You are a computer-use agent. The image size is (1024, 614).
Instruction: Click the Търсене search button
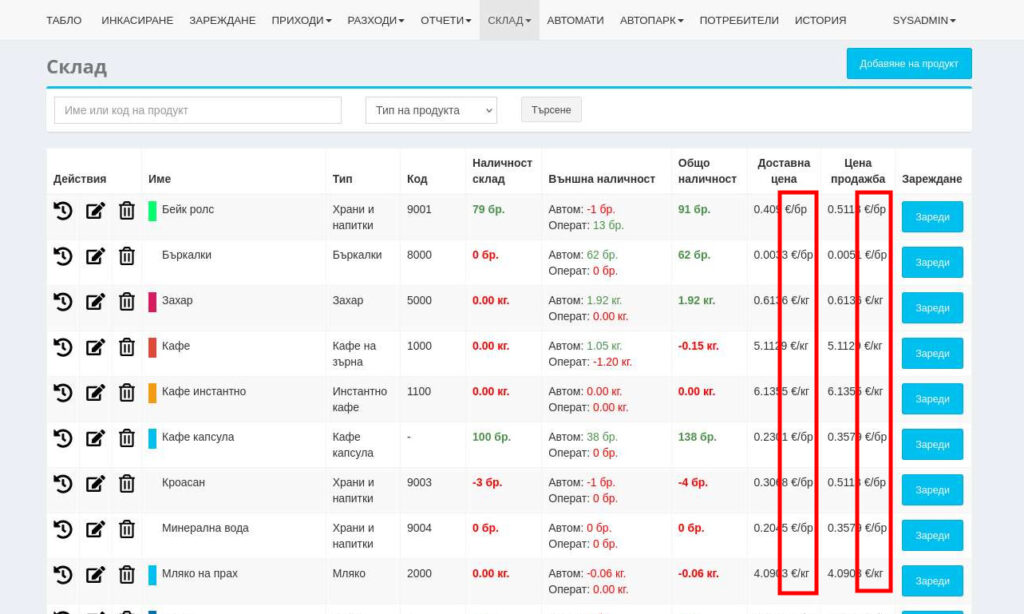point(551,110)
